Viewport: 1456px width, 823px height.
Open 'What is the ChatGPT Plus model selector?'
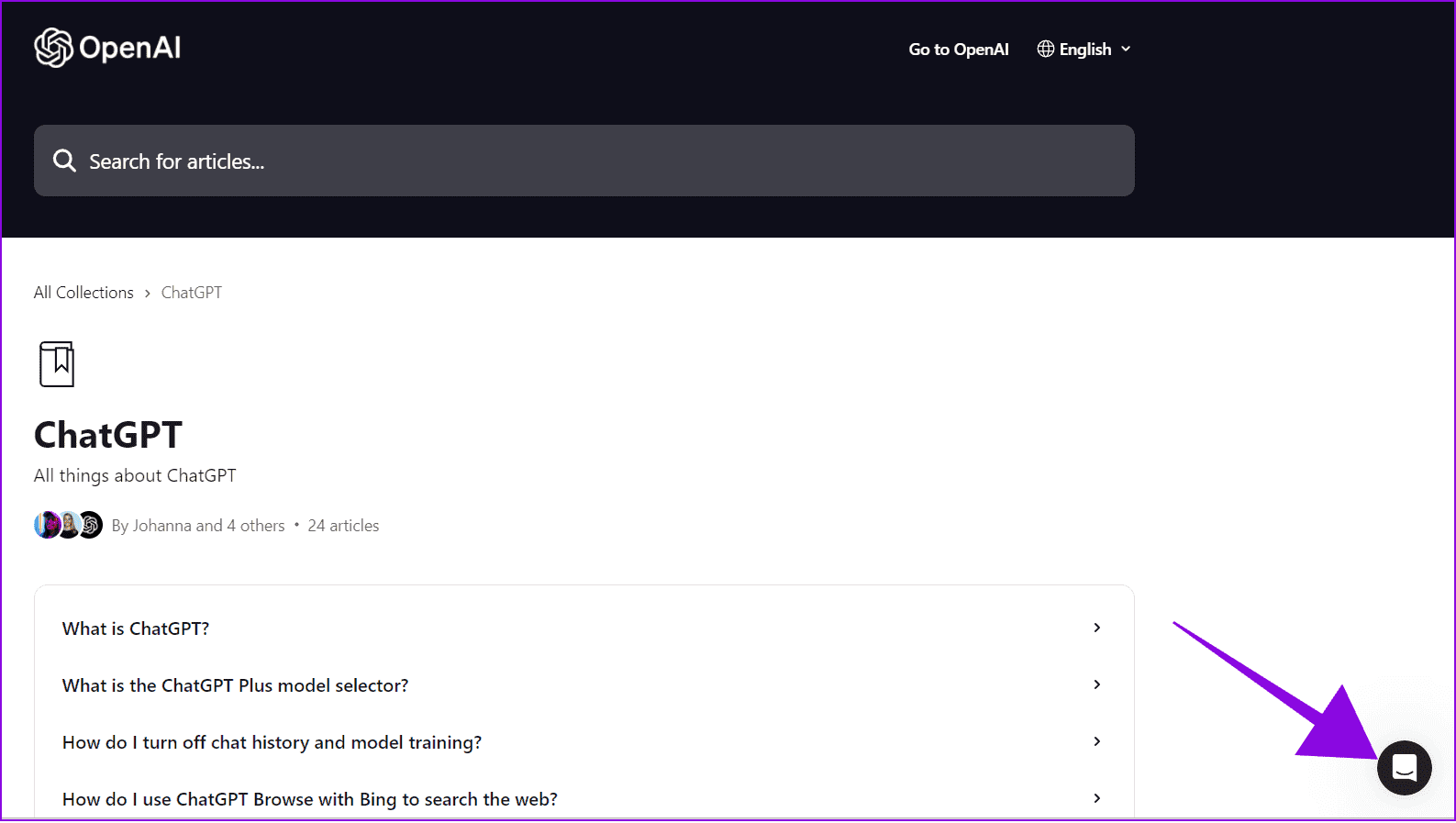click(x=584, y=685)
